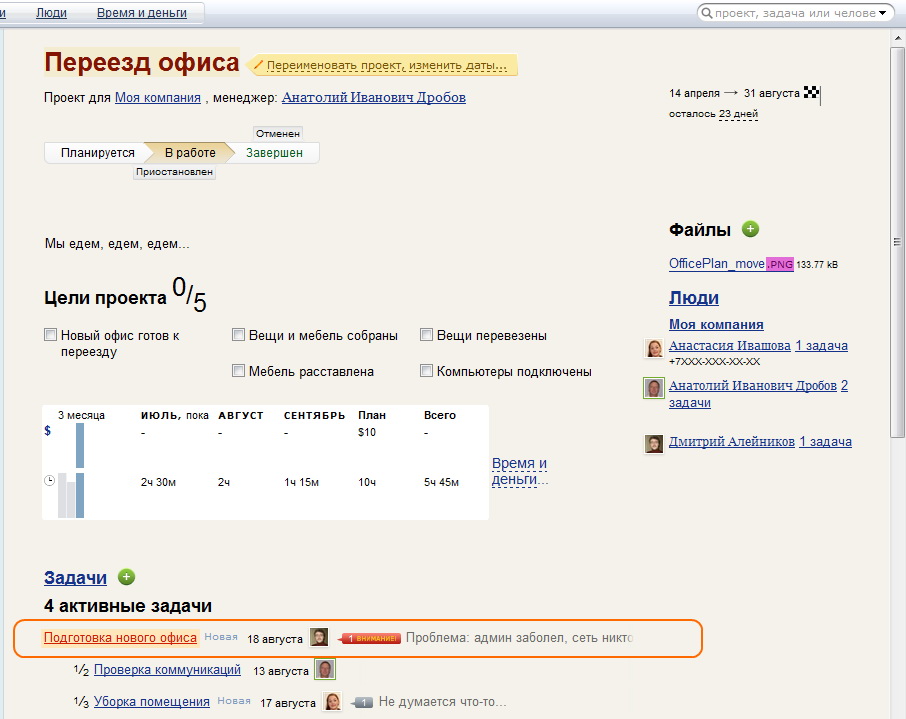
Task: Click the finish flag icon by 31 августа
Action: tap(811, 93)
